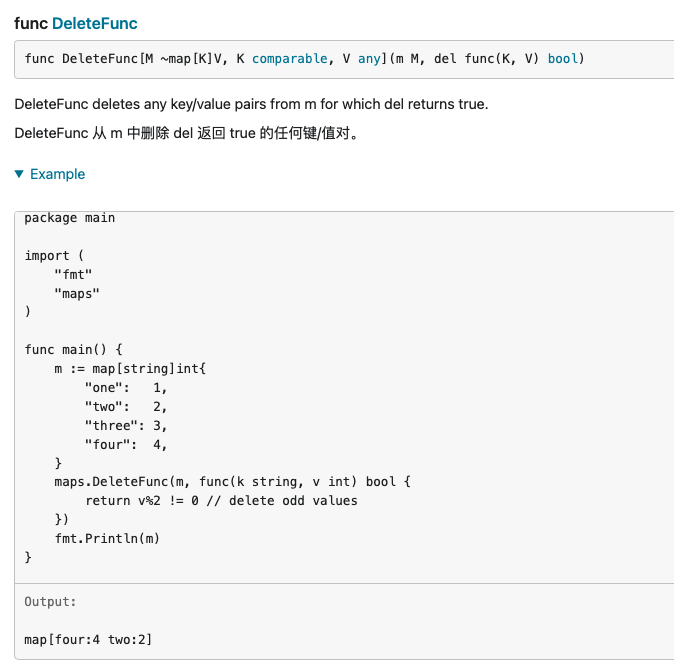Open the bool return type link
The width and height of the screenshot is (674, 661).
[562, 59]
